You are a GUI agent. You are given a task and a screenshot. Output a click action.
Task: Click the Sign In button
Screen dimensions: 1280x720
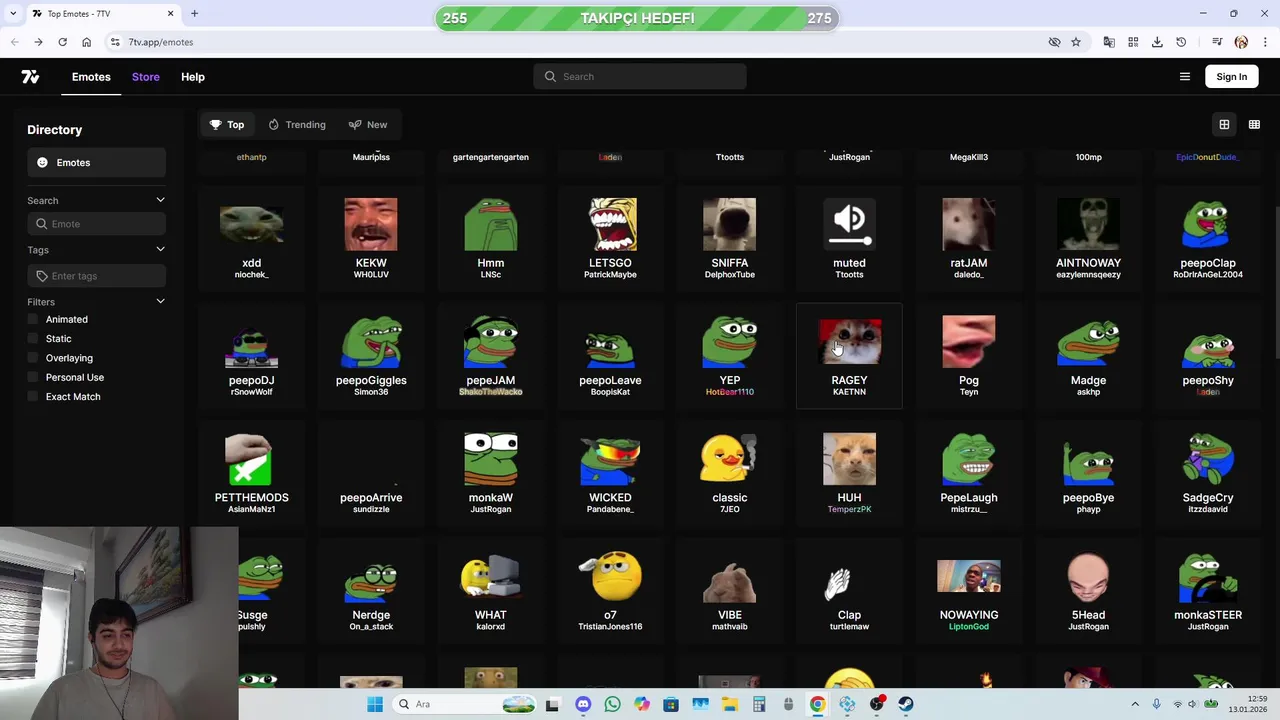1232,77
